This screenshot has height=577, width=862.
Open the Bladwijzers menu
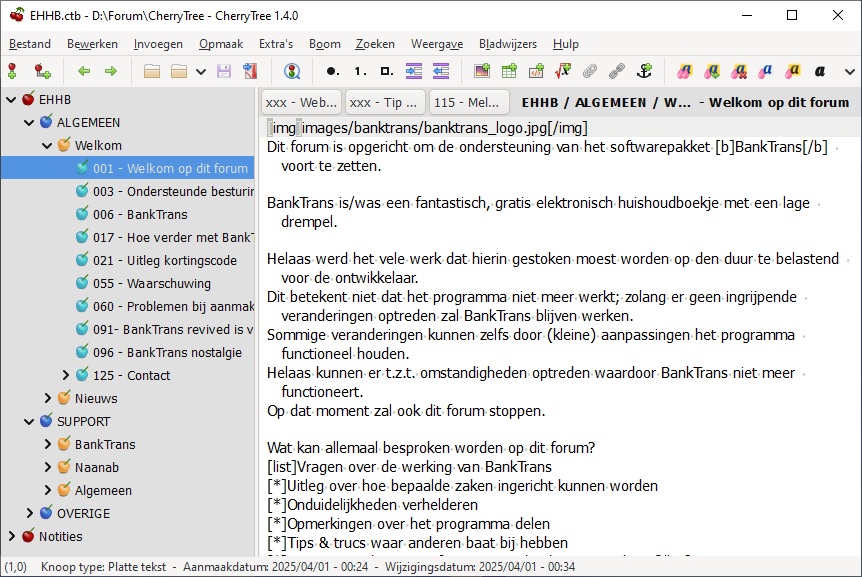tap(508, 44)
